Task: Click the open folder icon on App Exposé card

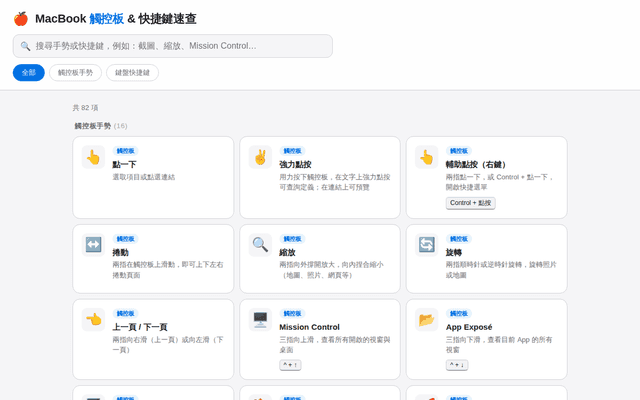Action: (427, 320)
